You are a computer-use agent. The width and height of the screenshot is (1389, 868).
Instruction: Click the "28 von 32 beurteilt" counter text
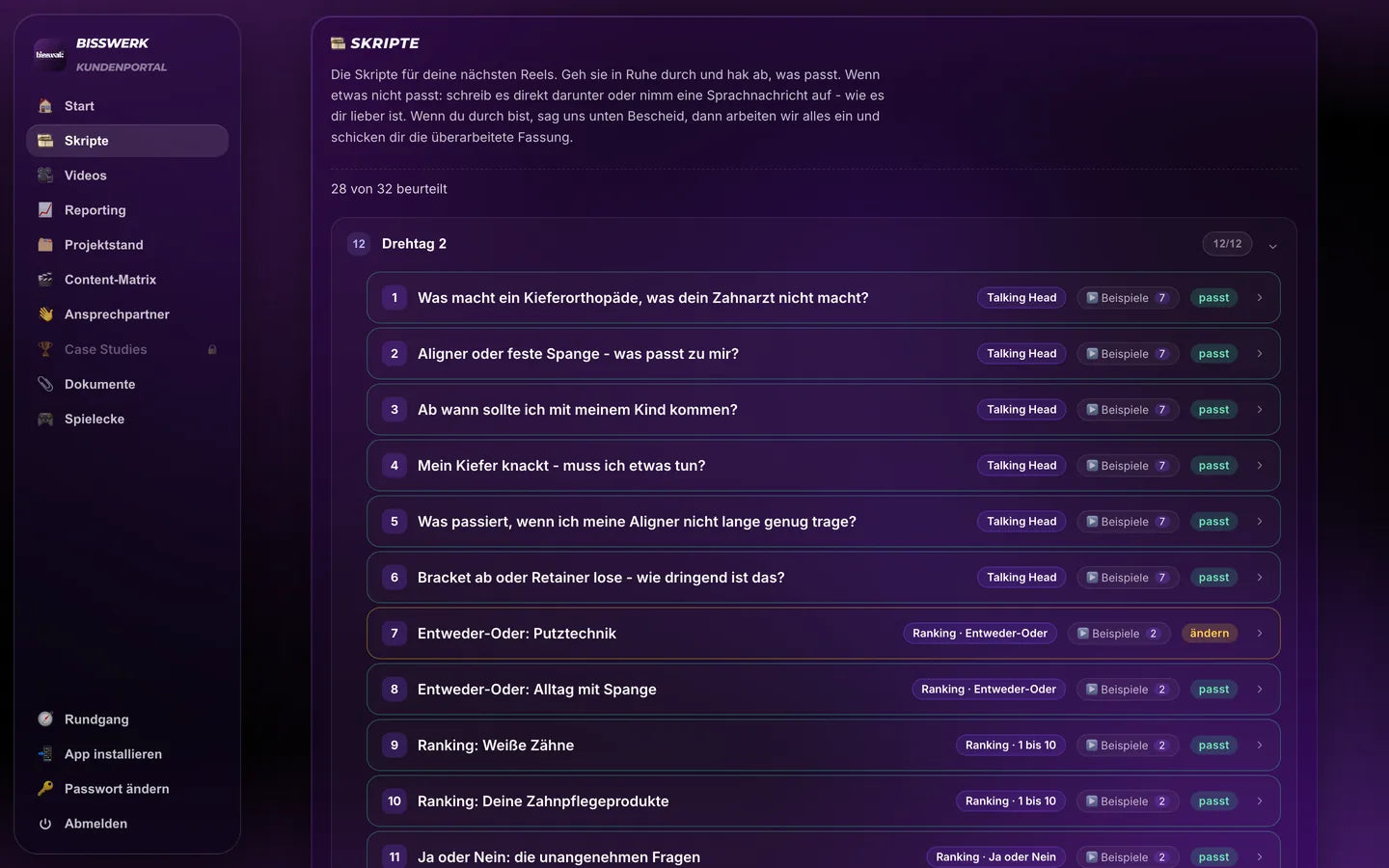[x=389, y=189]
